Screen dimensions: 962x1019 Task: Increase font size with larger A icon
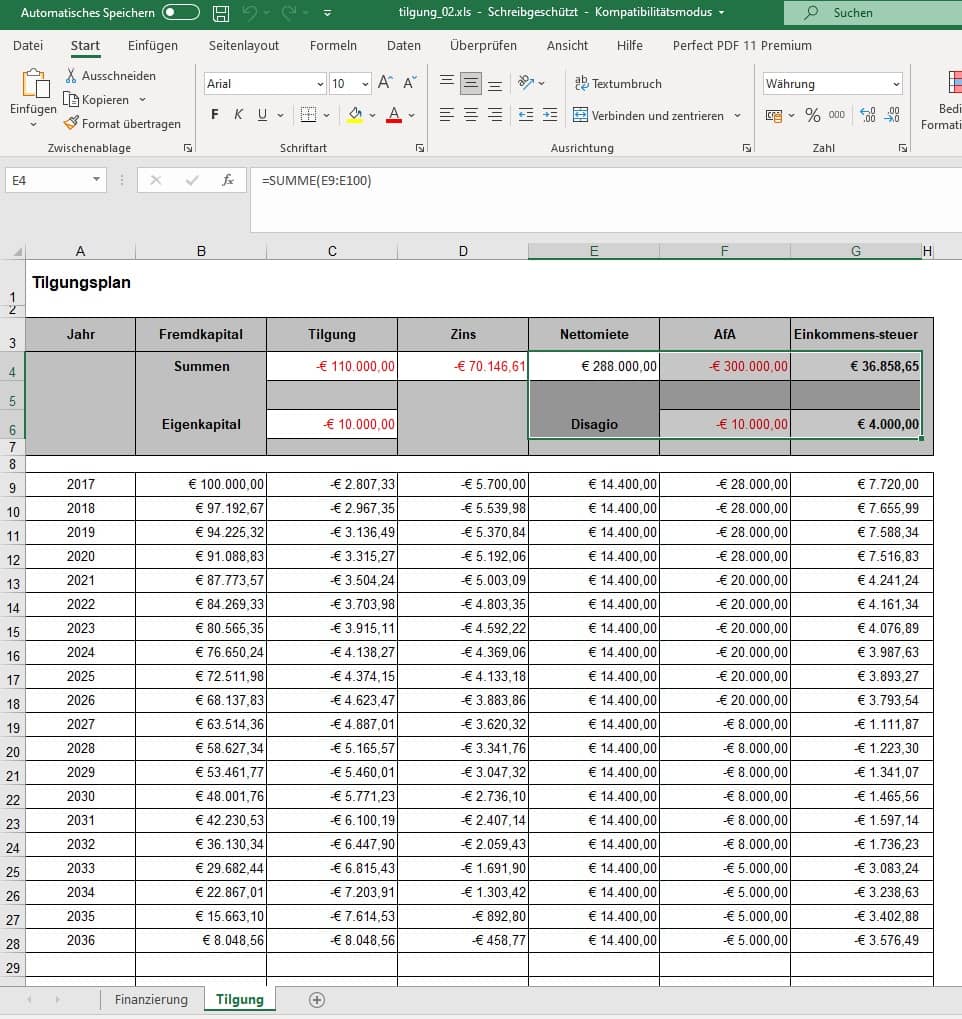tap(385, 84)
